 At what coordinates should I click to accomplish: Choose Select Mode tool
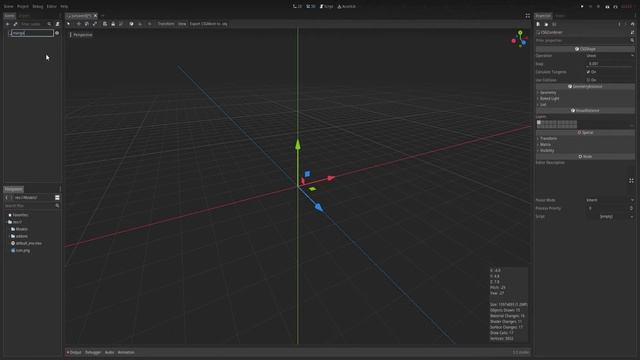click(x=69, y=24)
